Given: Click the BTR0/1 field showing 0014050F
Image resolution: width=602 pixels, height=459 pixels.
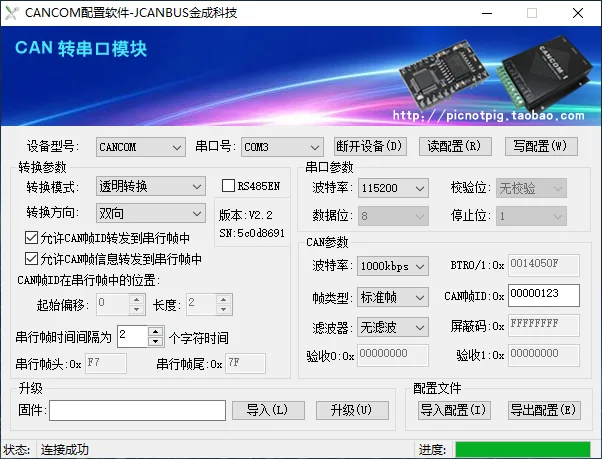Looking at the screenshot, I should tap(544, 265).
